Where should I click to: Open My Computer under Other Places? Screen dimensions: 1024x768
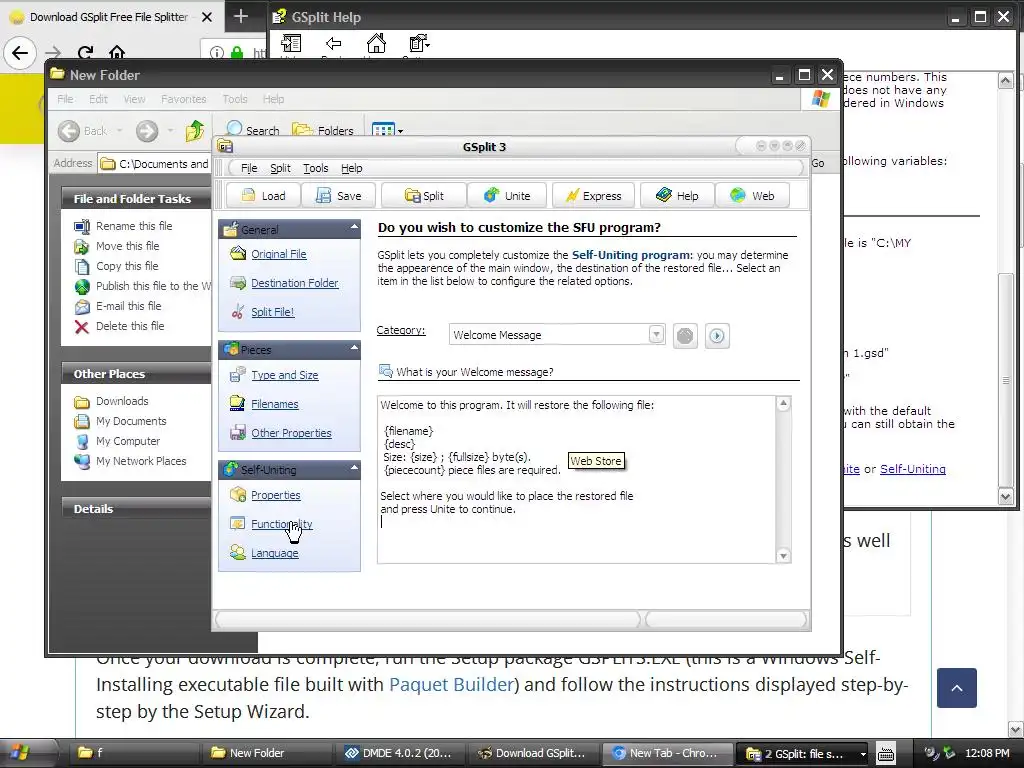(128, 441)
